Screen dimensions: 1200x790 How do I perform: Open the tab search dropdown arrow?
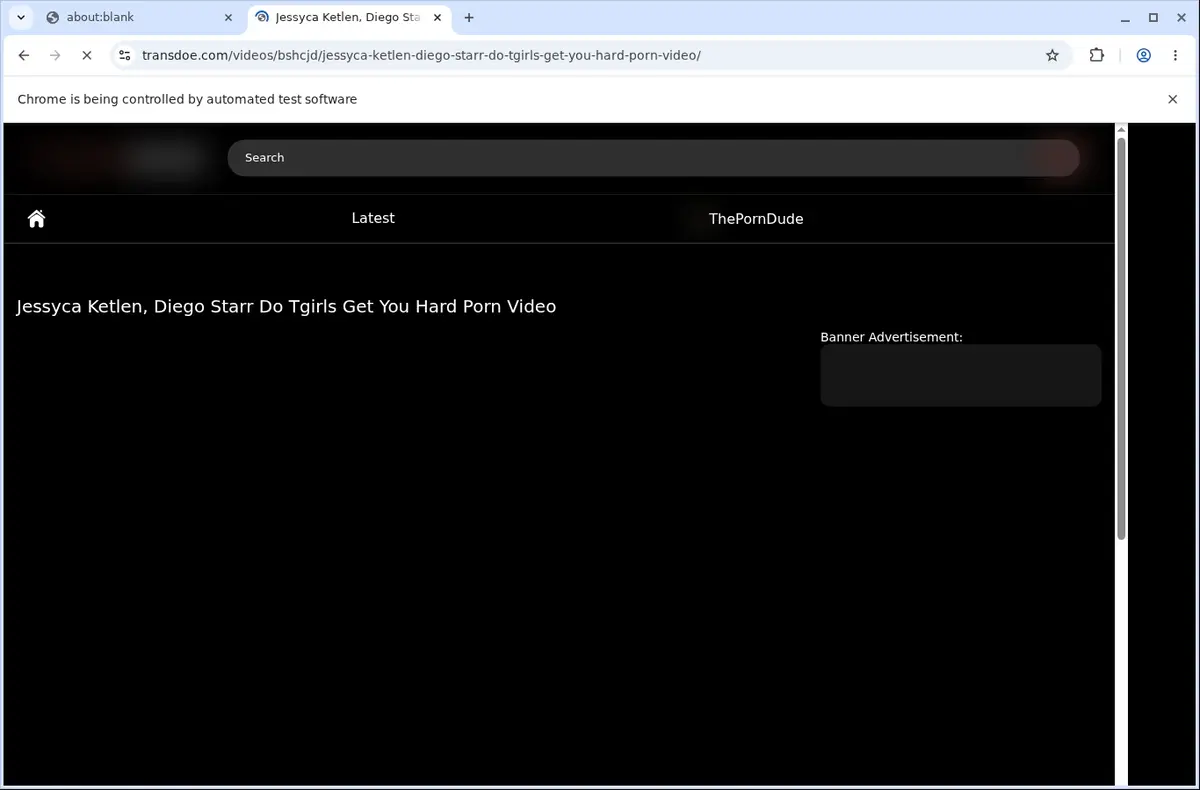[20, 17]
